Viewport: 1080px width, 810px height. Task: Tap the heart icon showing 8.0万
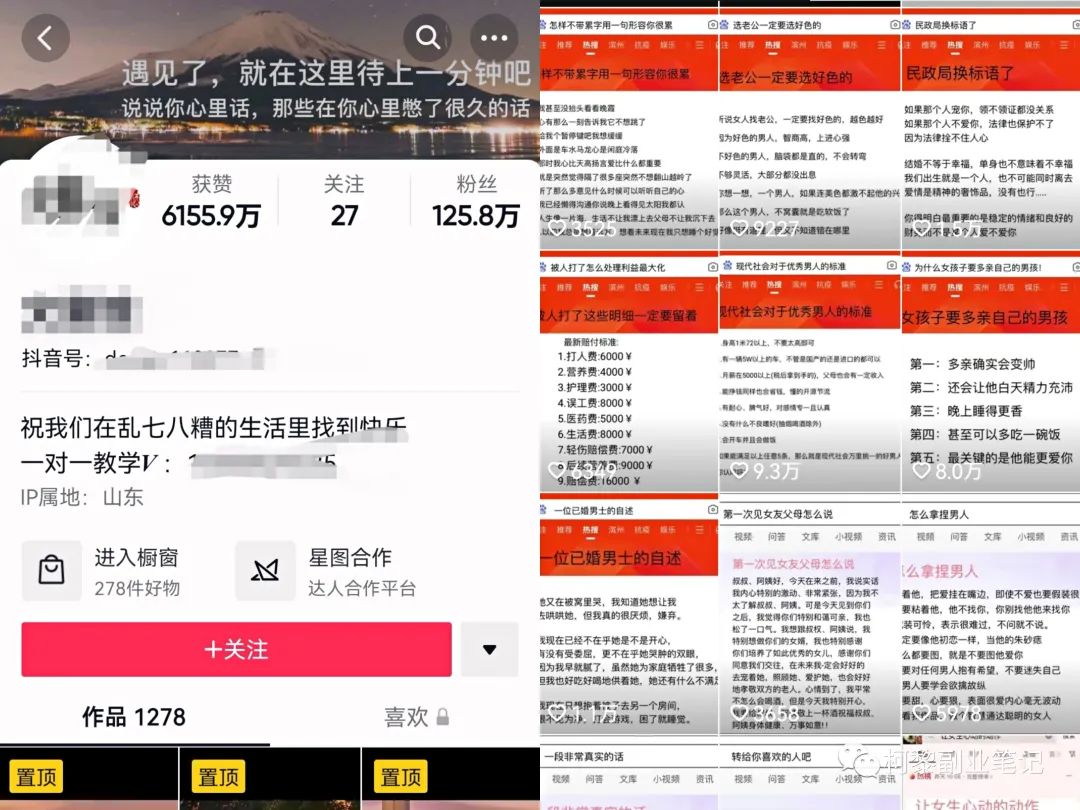(x=921, y=470)
